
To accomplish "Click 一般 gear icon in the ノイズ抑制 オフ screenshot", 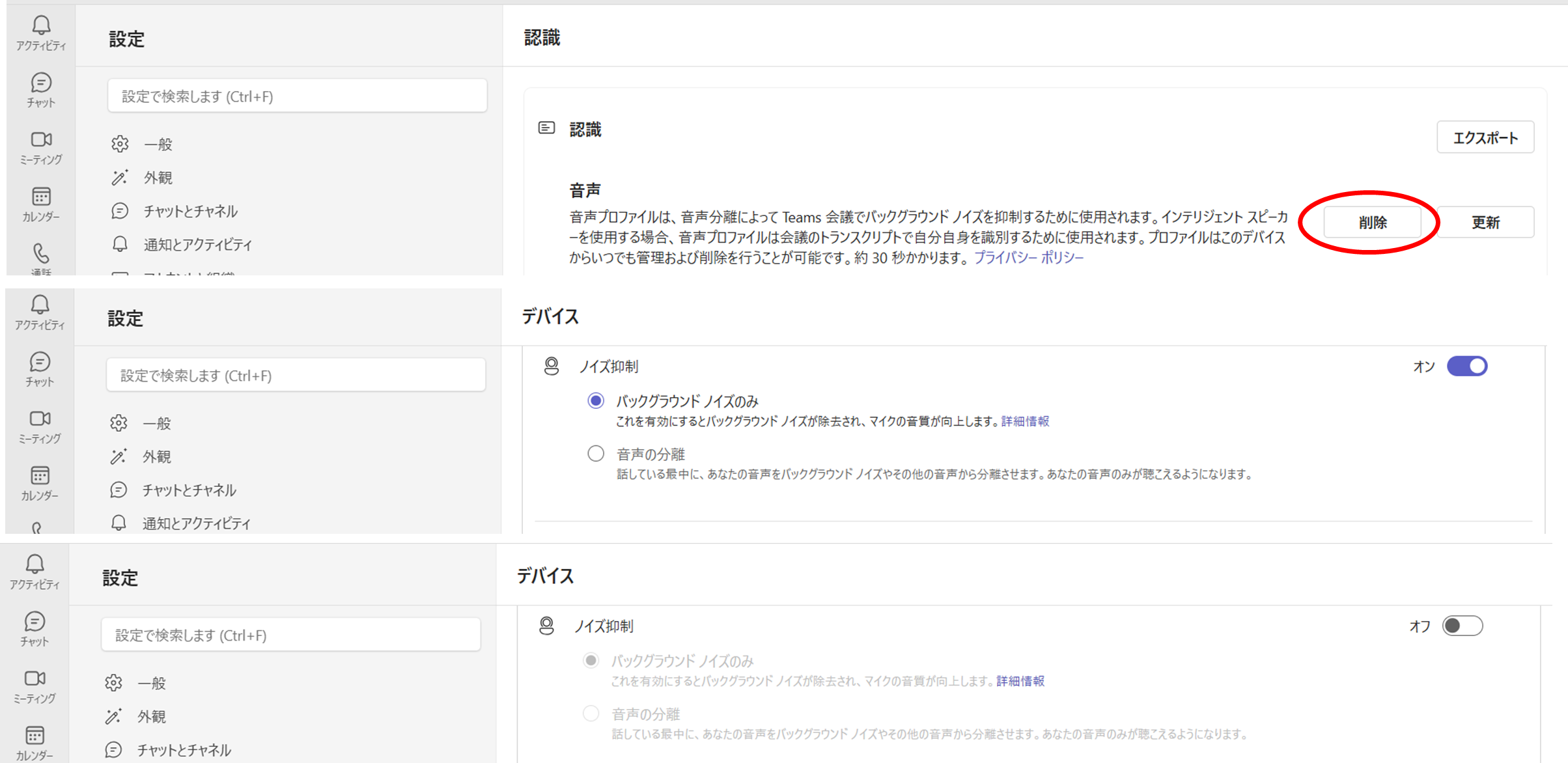I will 113,683.
